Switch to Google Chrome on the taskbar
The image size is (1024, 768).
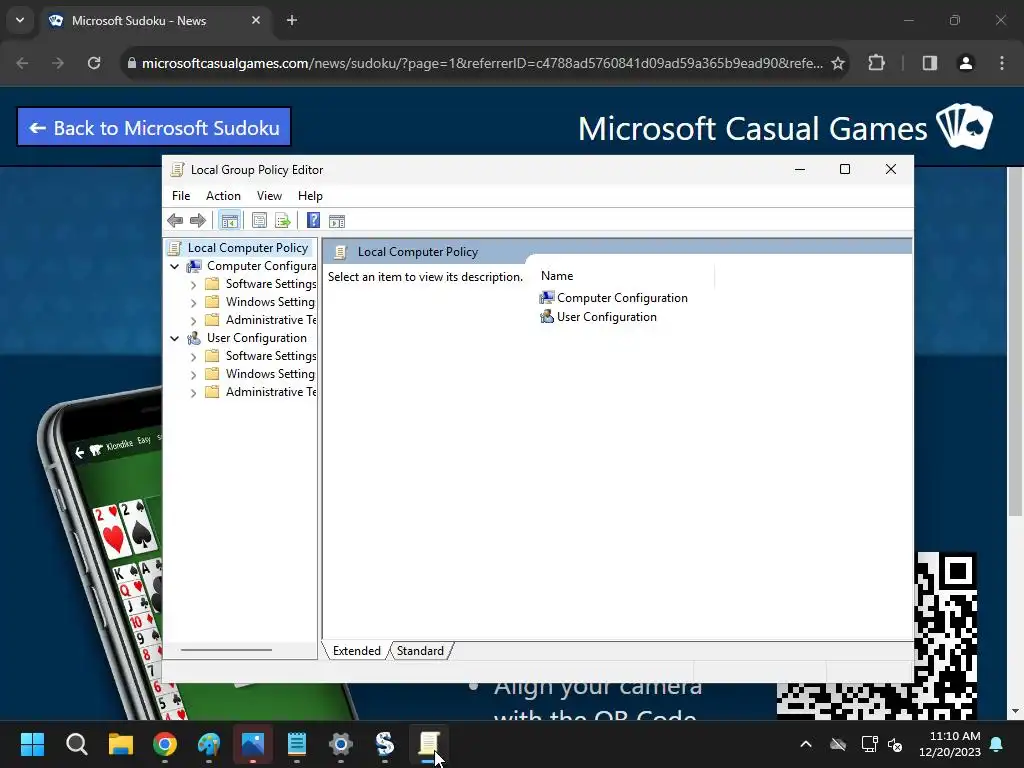(x=165, y=744)
